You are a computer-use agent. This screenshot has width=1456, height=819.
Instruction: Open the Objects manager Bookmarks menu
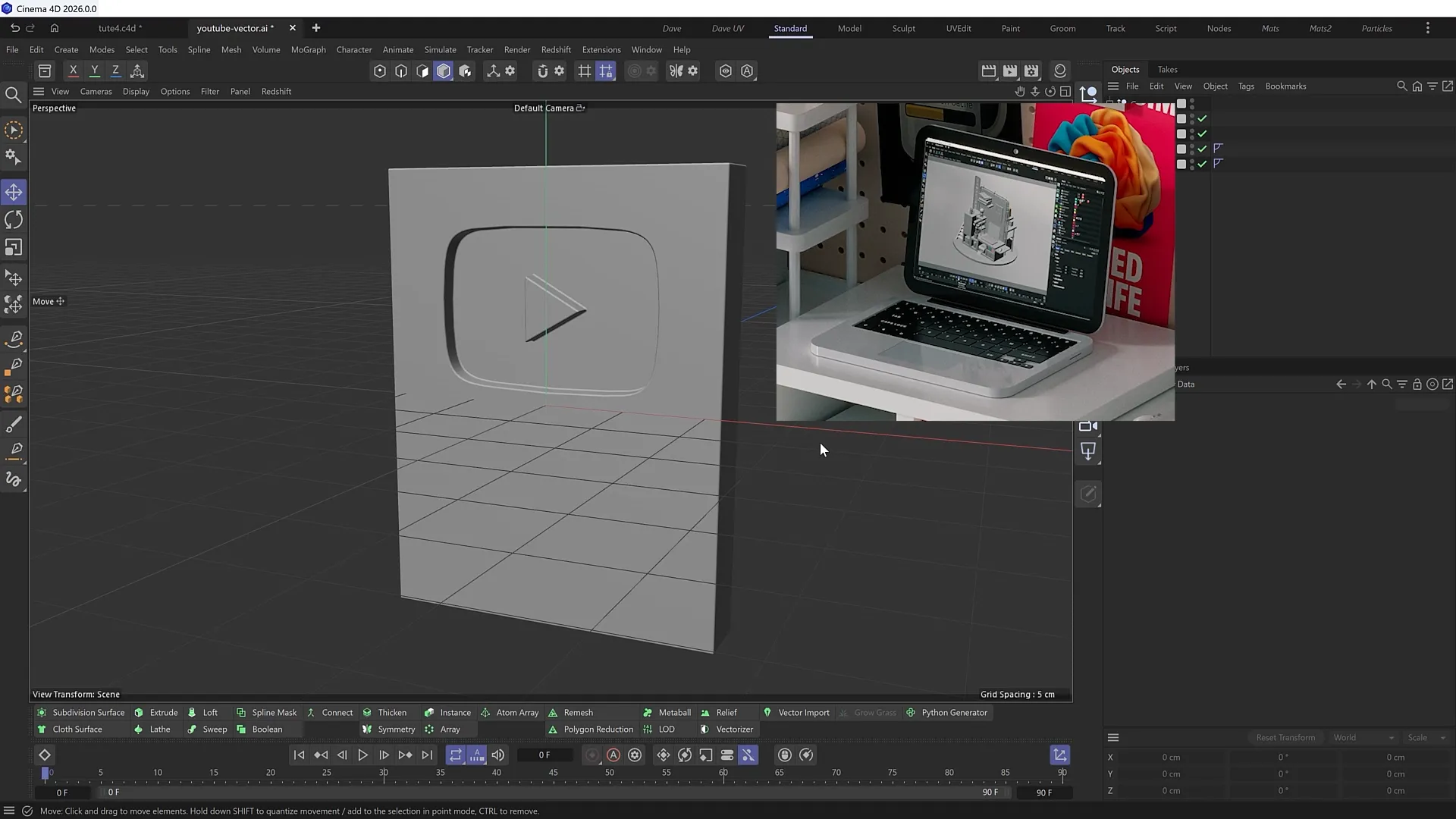point(1285,86)
